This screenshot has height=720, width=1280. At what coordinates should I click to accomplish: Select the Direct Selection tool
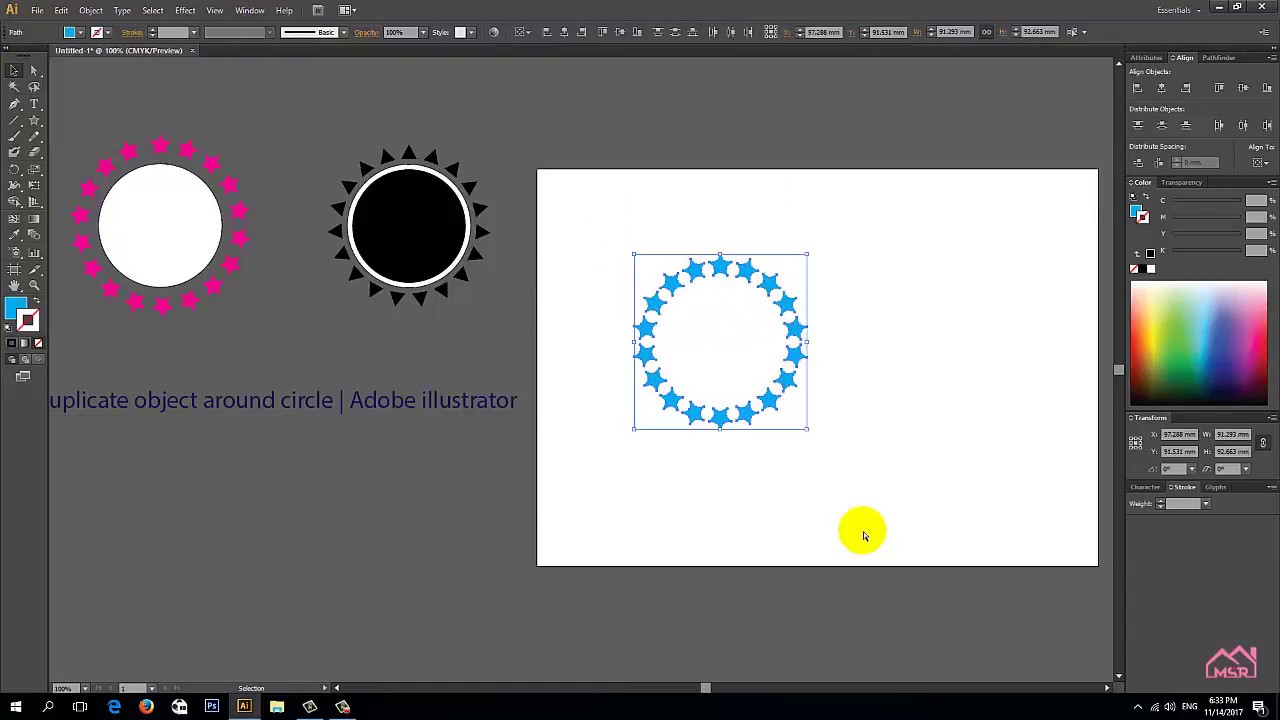coord(34,71)
